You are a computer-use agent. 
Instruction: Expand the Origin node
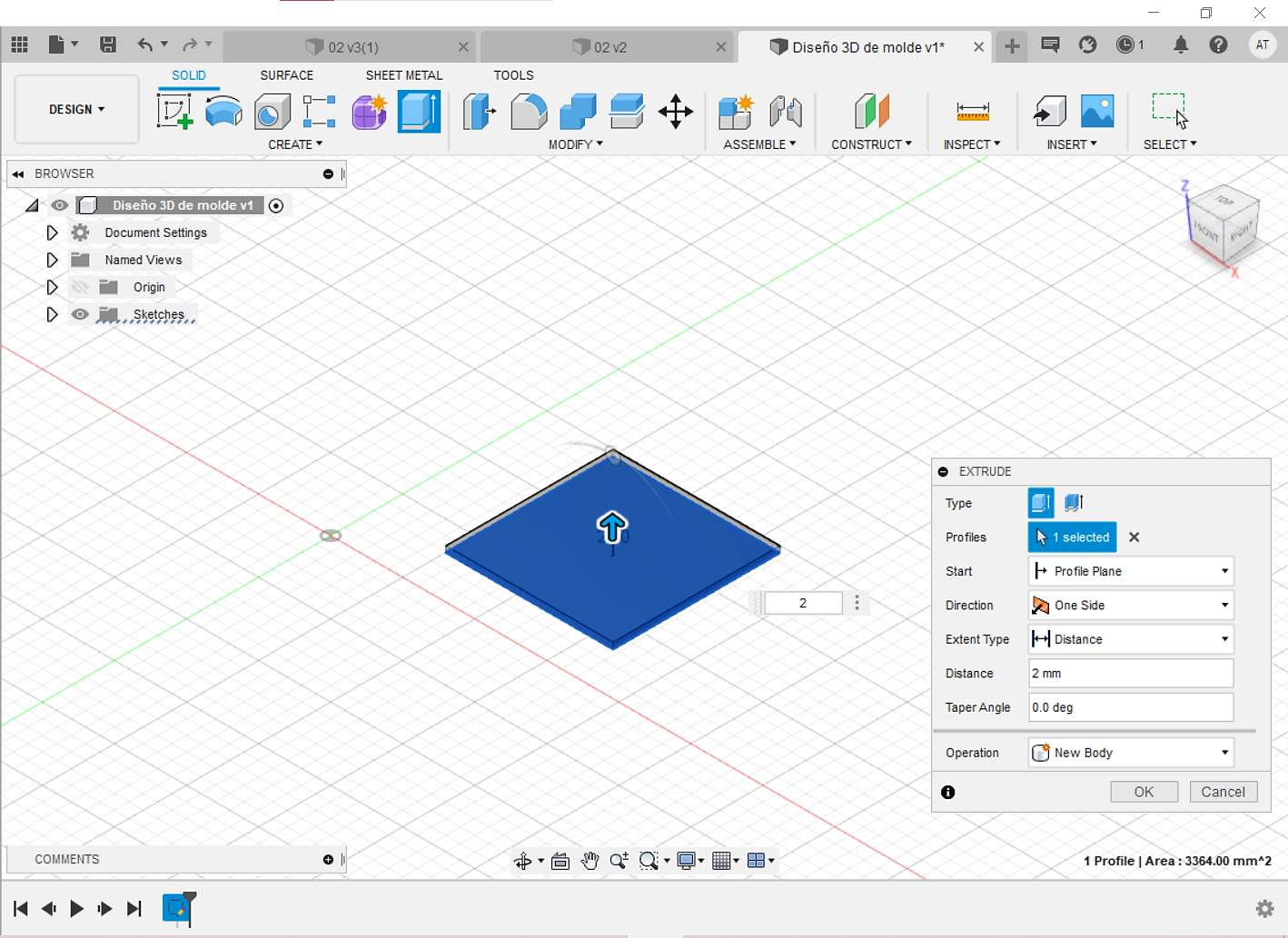[52, 287]
